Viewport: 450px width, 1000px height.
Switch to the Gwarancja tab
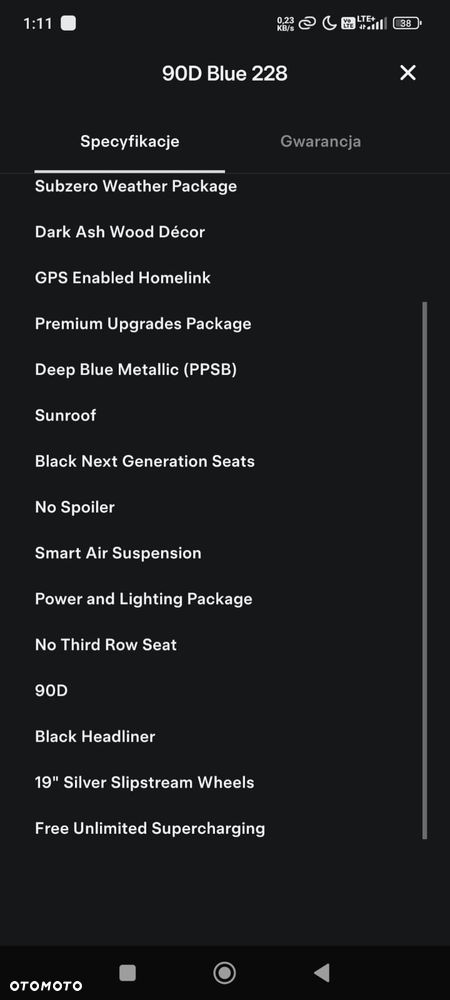321,141
